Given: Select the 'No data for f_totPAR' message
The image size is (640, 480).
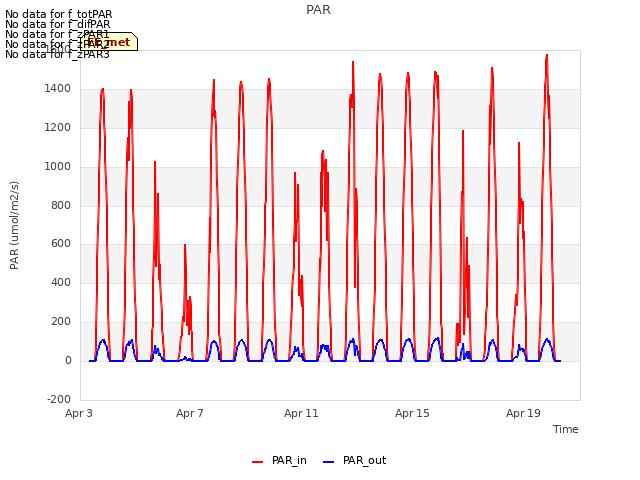Looking at the screenshot, I should [x=58, y=14].
